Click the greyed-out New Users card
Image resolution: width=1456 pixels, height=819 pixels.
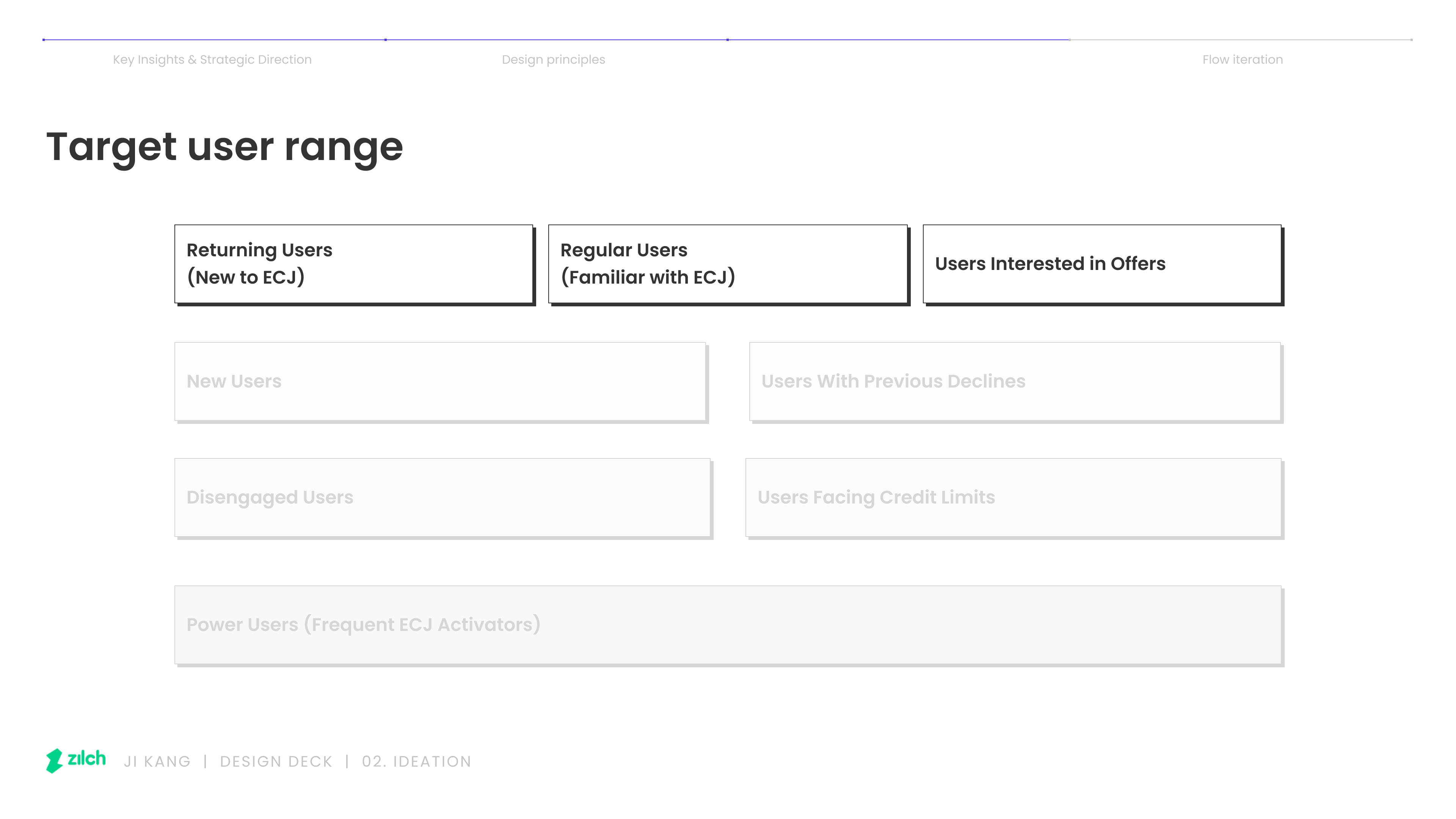coord(441,382)
